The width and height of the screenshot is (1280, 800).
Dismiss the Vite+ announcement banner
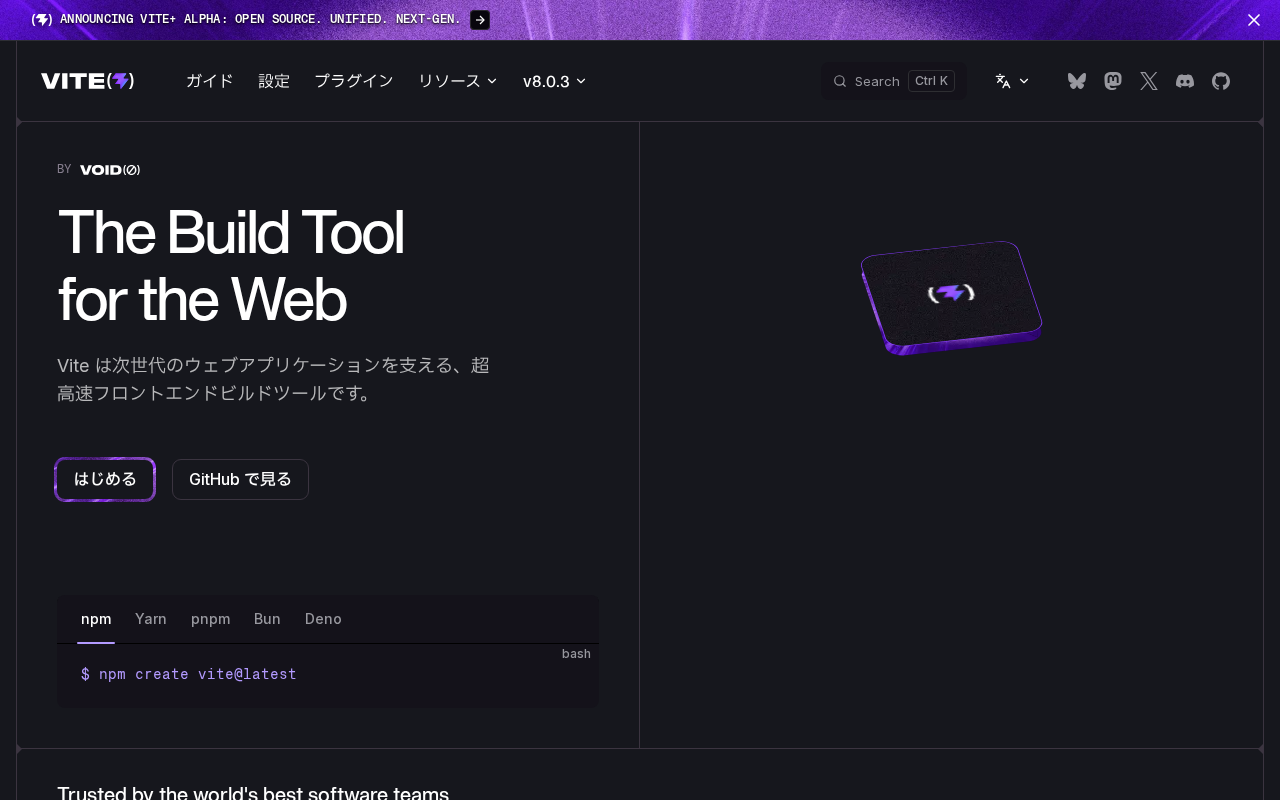[1253, 20]
